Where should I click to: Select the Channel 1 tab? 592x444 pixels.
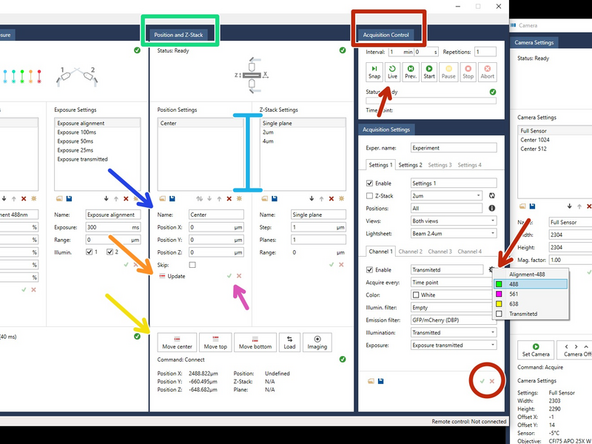381,251
